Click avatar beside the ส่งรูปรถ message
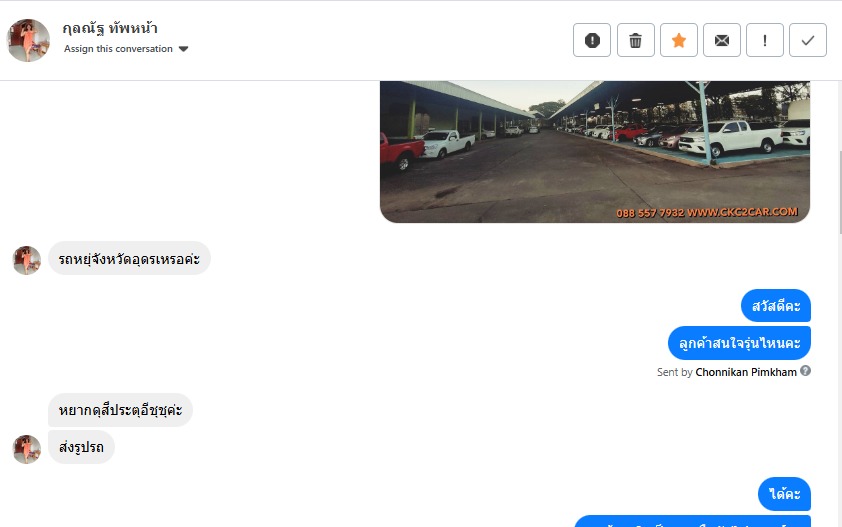842x527 pixels. 27,449
